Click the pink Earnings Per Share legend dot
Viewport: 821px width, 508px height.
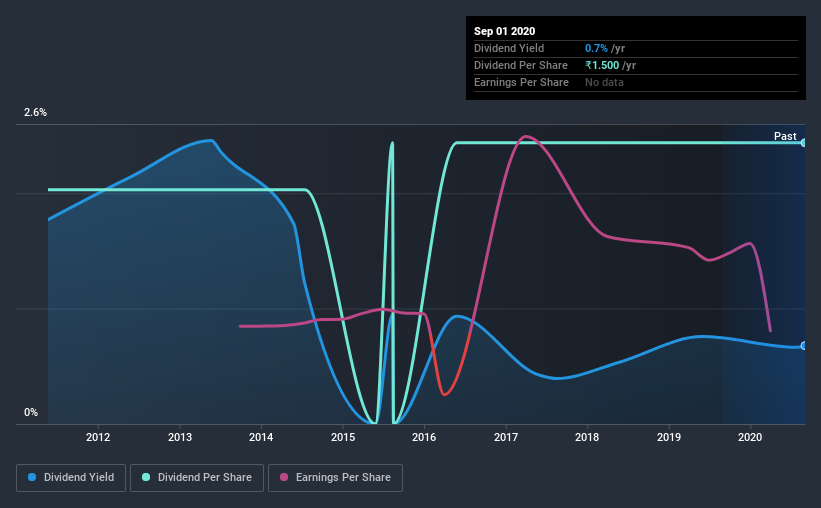tap(284, 477)
